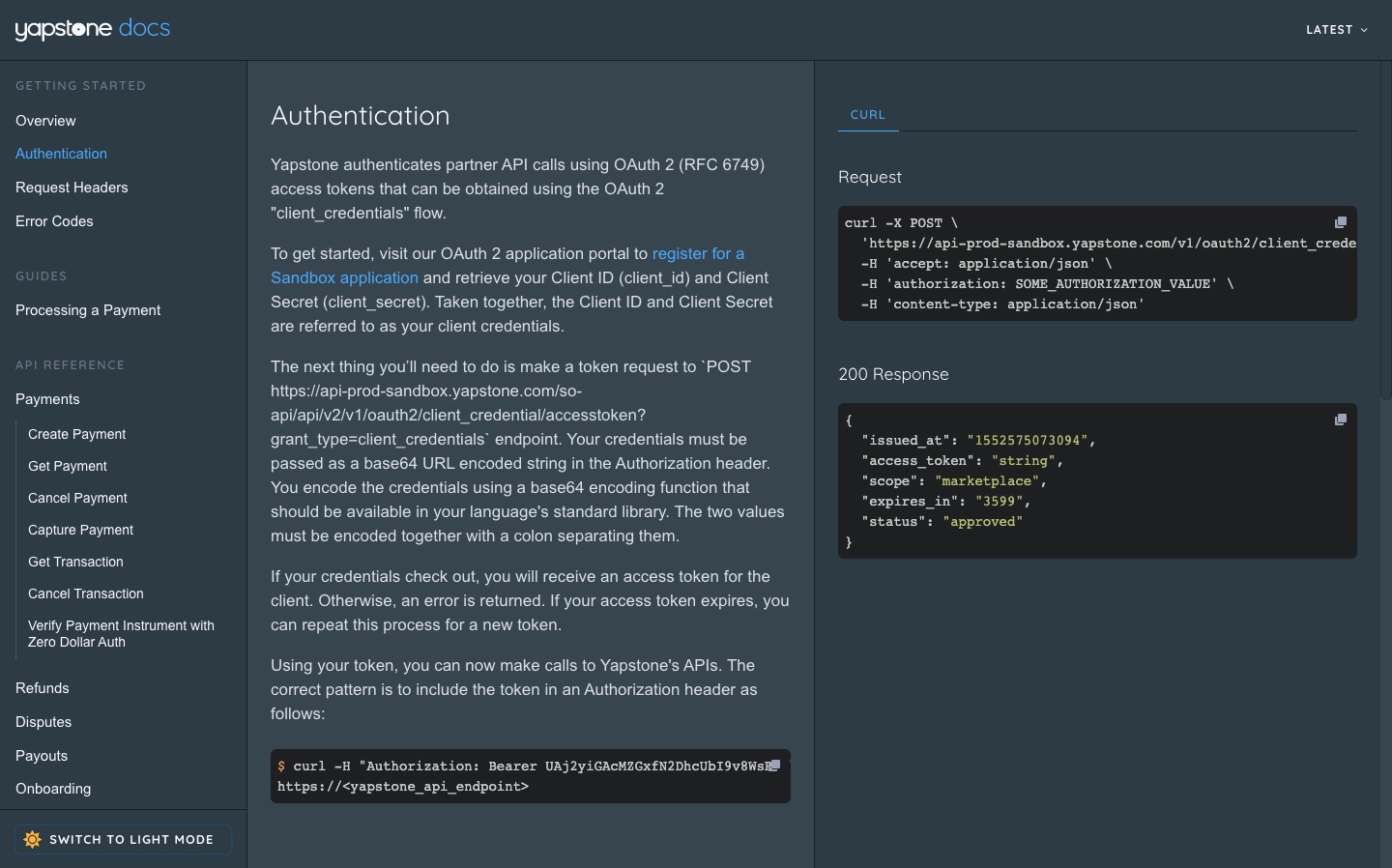
Task: Open Capture Payment reference
Action: click(x=81, y=530)
